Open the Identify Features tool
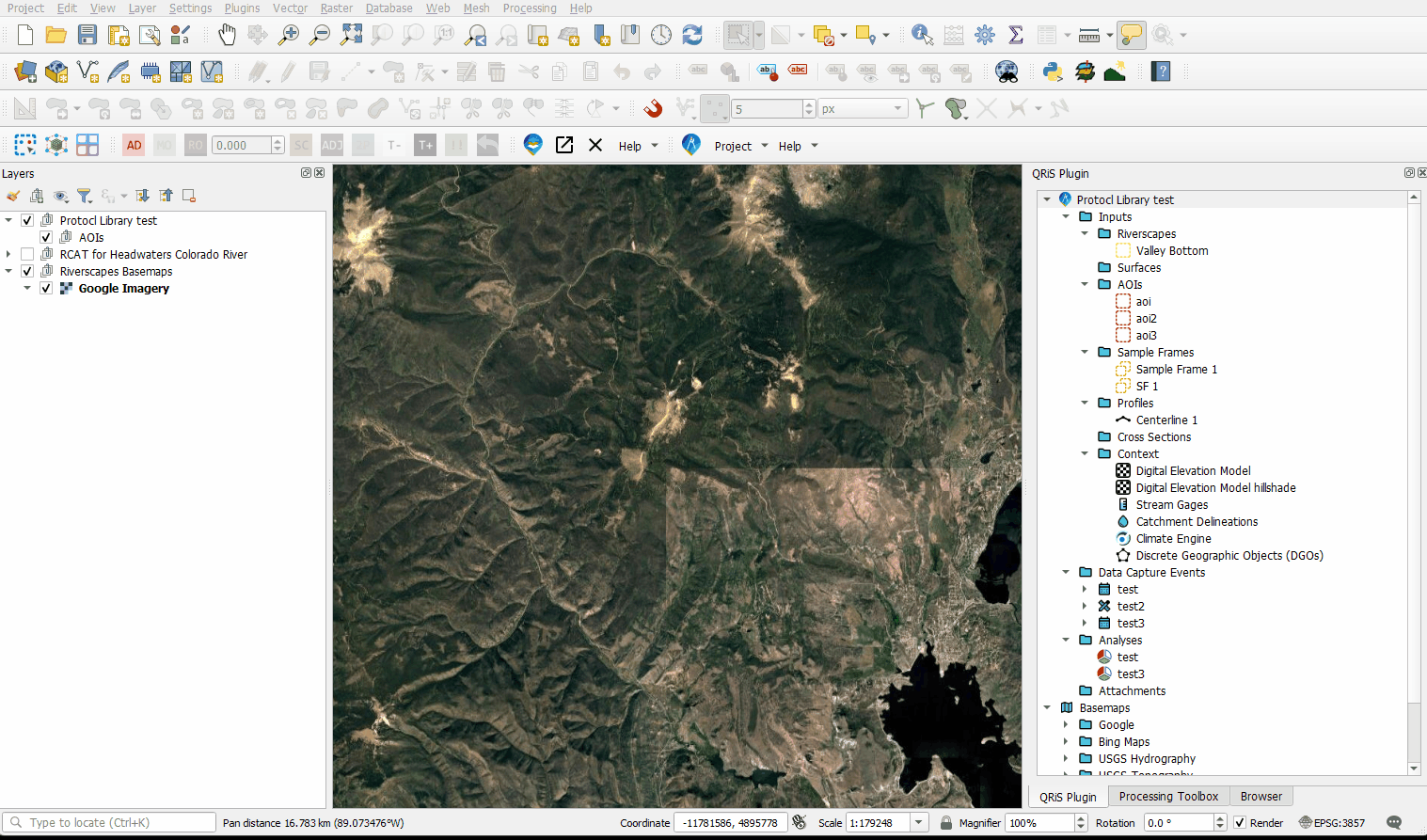The image size is (1427, 840). point(923,36)
